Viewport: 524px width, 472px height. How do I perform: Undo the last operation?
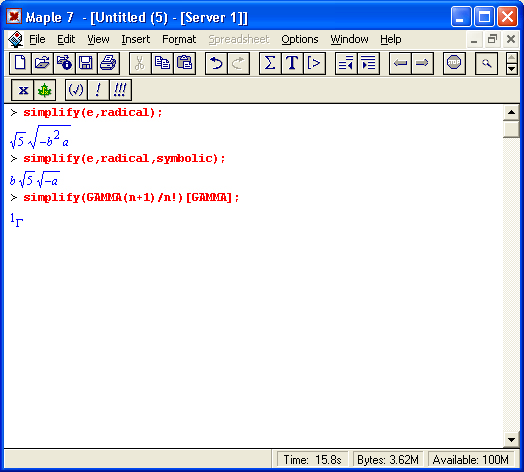coord(216,63)
